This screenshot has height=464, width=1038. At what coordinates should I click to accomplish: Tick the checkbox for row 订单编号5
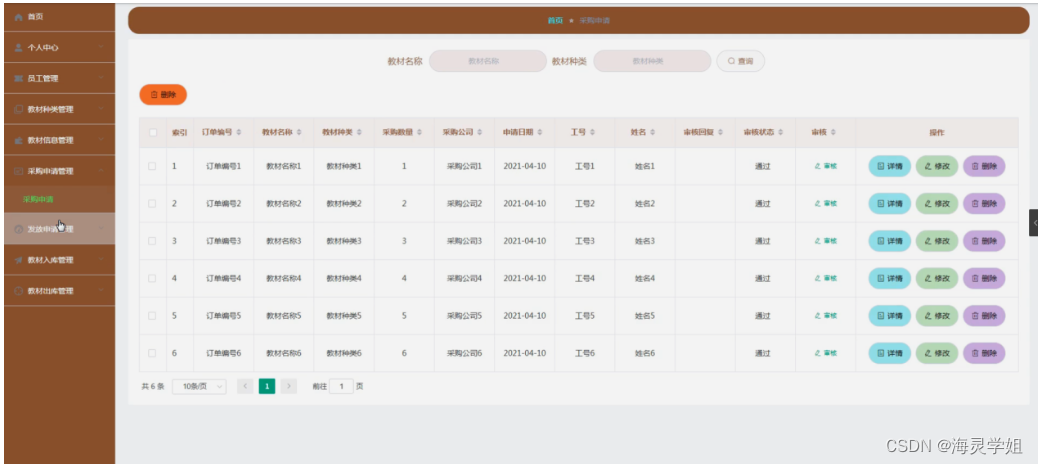point(152,316)
